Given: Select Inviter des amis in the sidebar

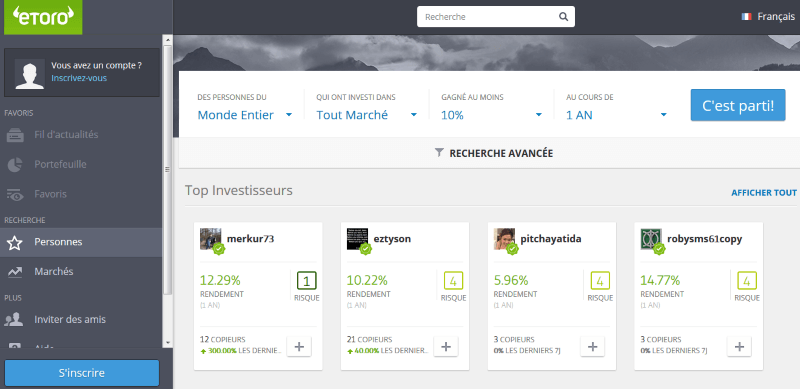Looking at the screenshot, I should tap(81, 320).
